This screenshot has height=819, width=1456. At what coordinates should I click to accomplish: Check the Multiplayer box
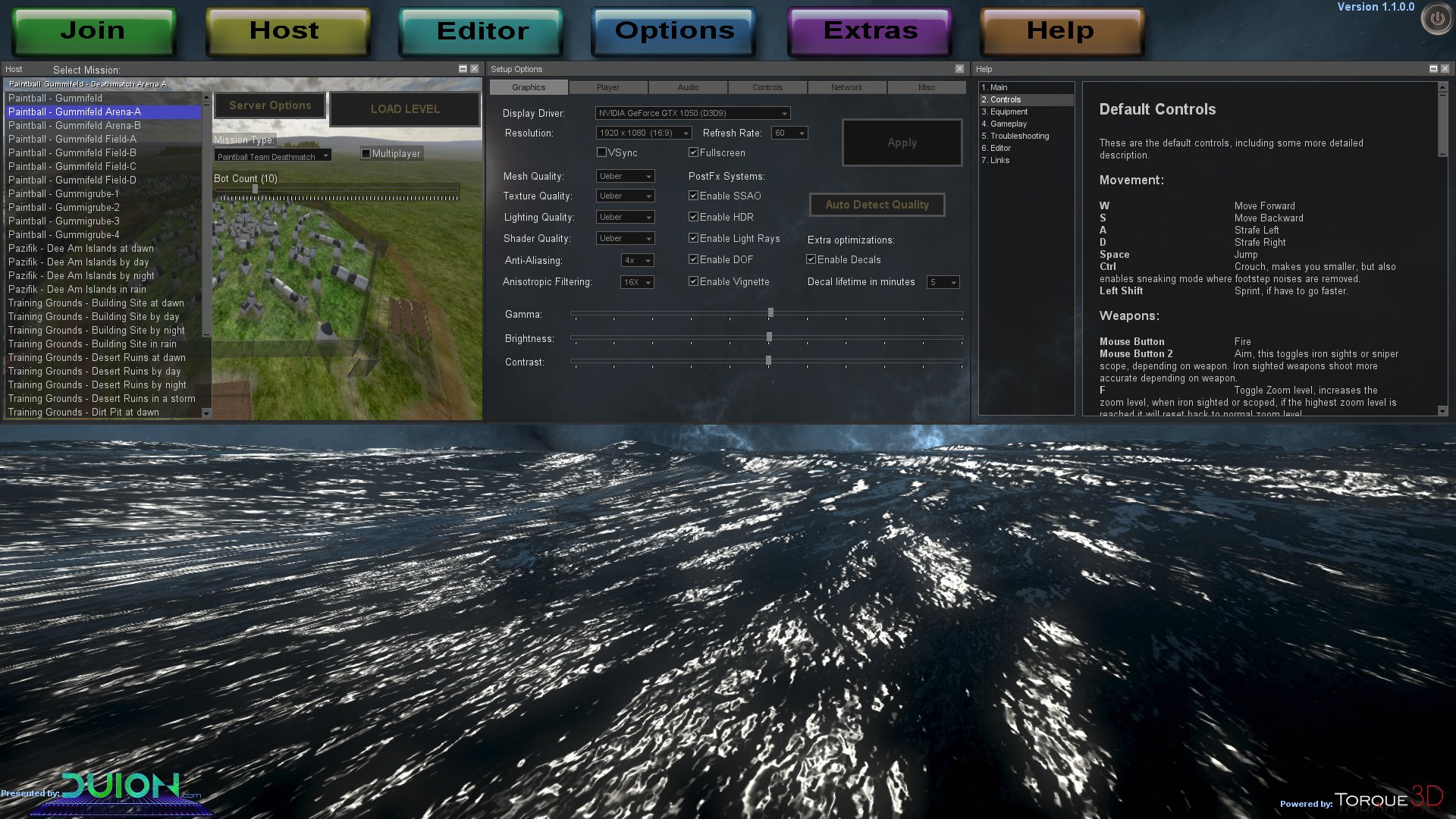366,153
